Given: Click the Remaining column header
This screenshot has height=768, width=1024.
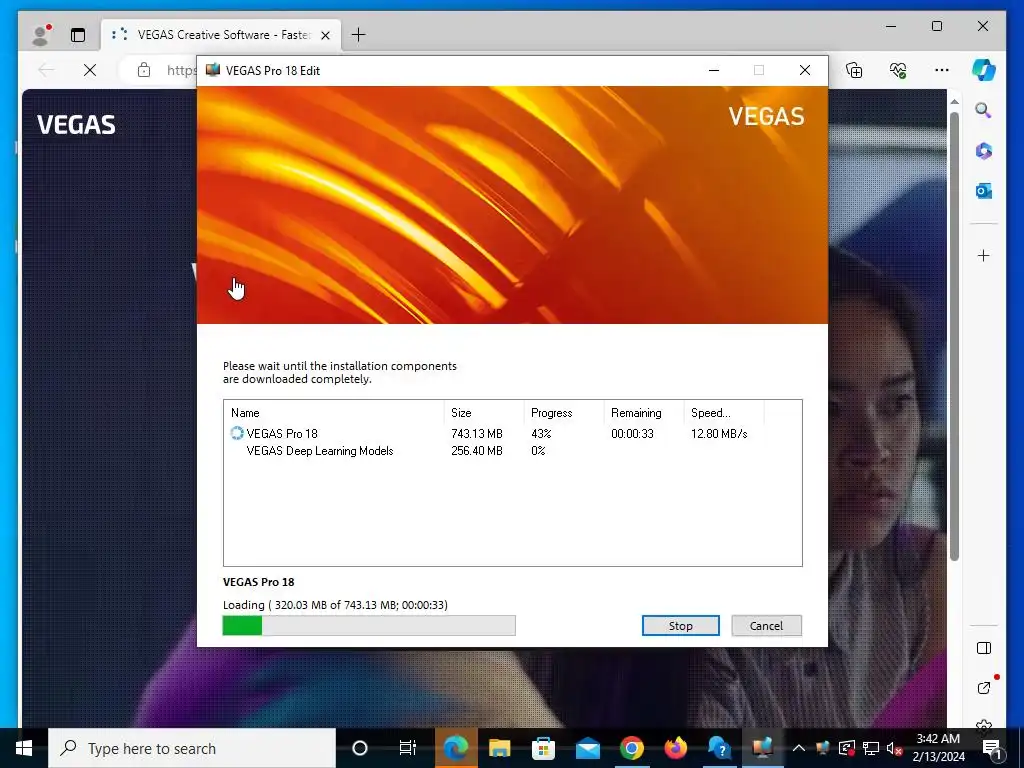Looking at the screenshot, I should tap(643, 413).
